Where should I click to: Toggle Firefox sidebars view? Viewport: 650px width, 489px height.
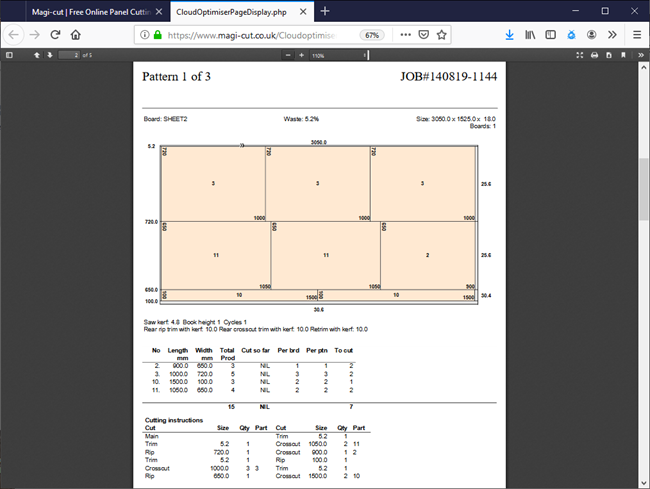coord(550,34)
